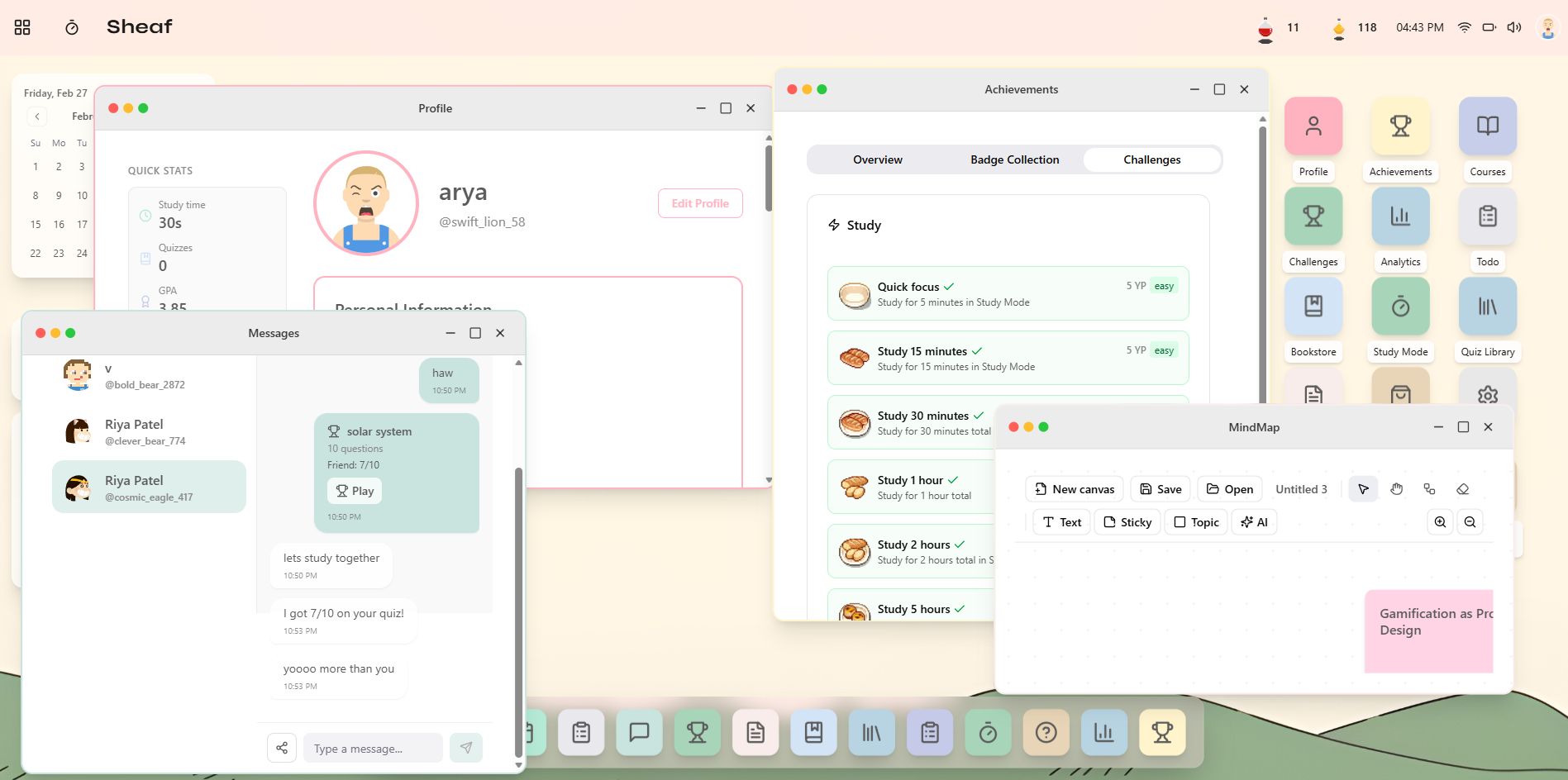Viewport: 1568px width, 780px height.
Task: Open the connector tool in MindMap toolbar
Action: point(1430,488)
